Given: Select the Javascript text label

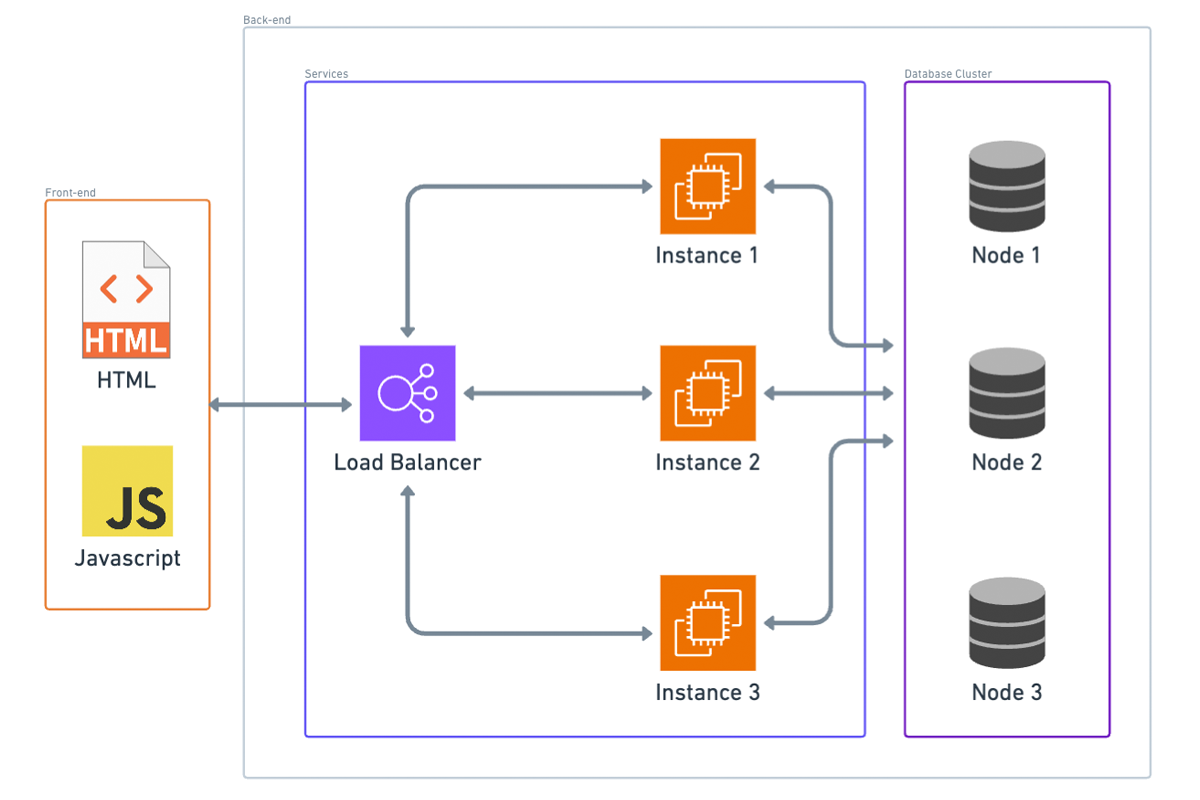Looking at the screenshot, I should (127, 558).
